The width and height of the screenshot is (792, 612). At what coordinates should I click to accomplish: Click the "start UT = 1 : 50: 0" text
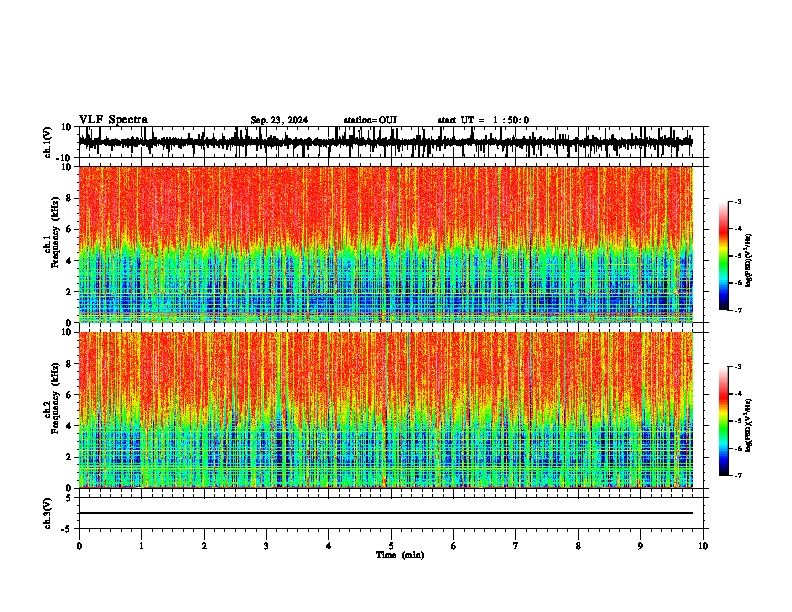[483, 120]
